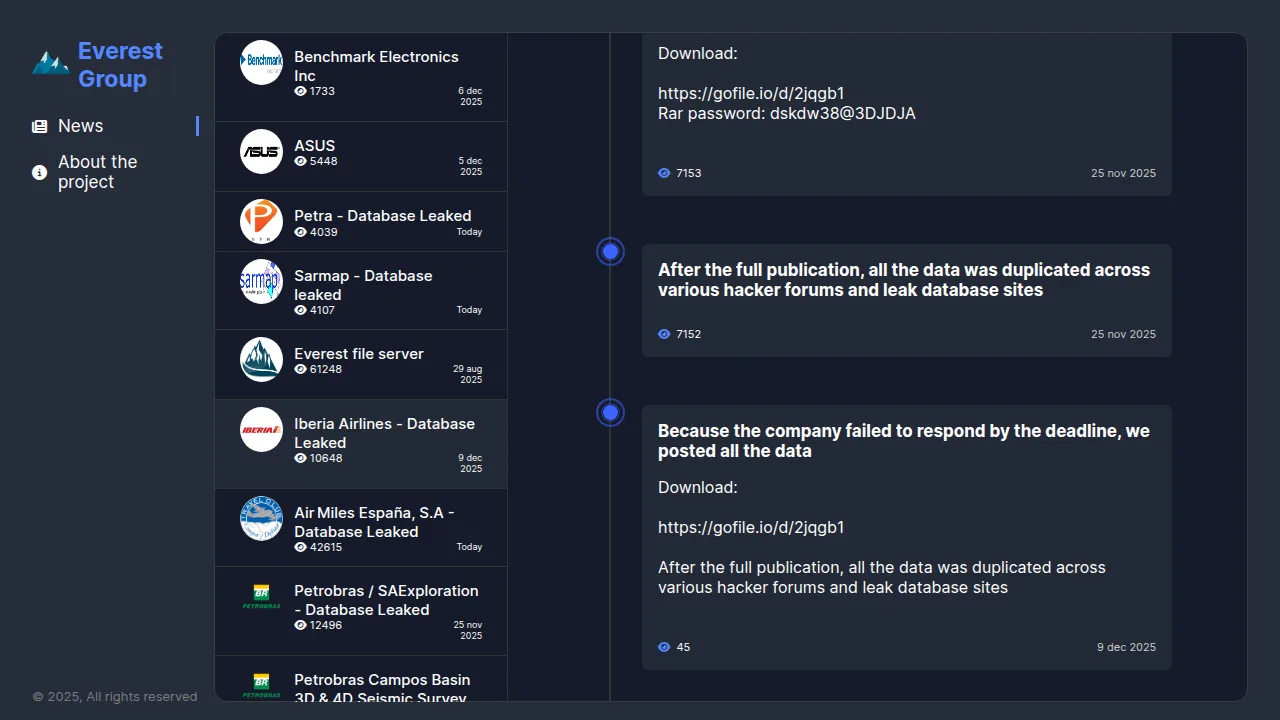This screenshot has height=720, width=1280.
Task: Click the Sarmap logo avatar
Action: pos(261,281)
